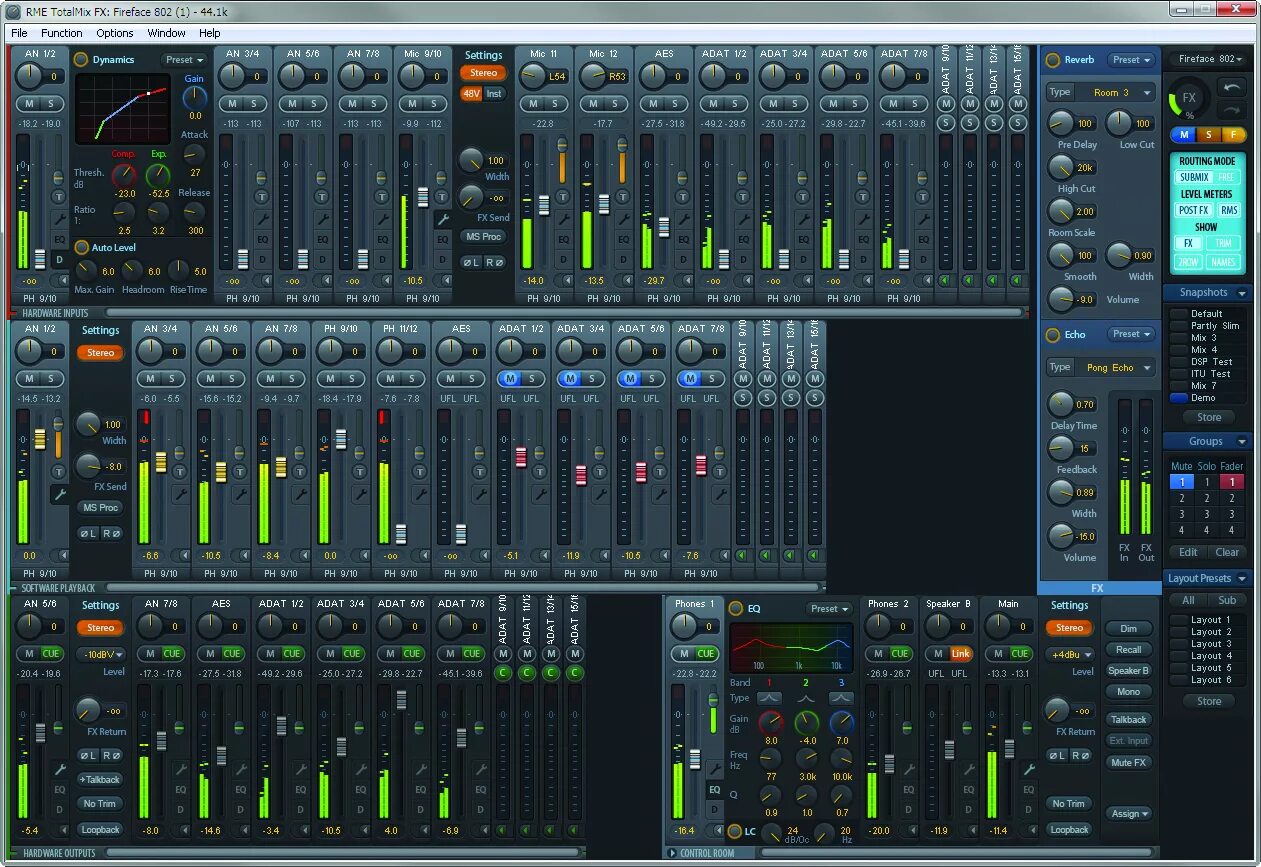Open wrench settings on Phones 1 channel

[x=714, y=769]
